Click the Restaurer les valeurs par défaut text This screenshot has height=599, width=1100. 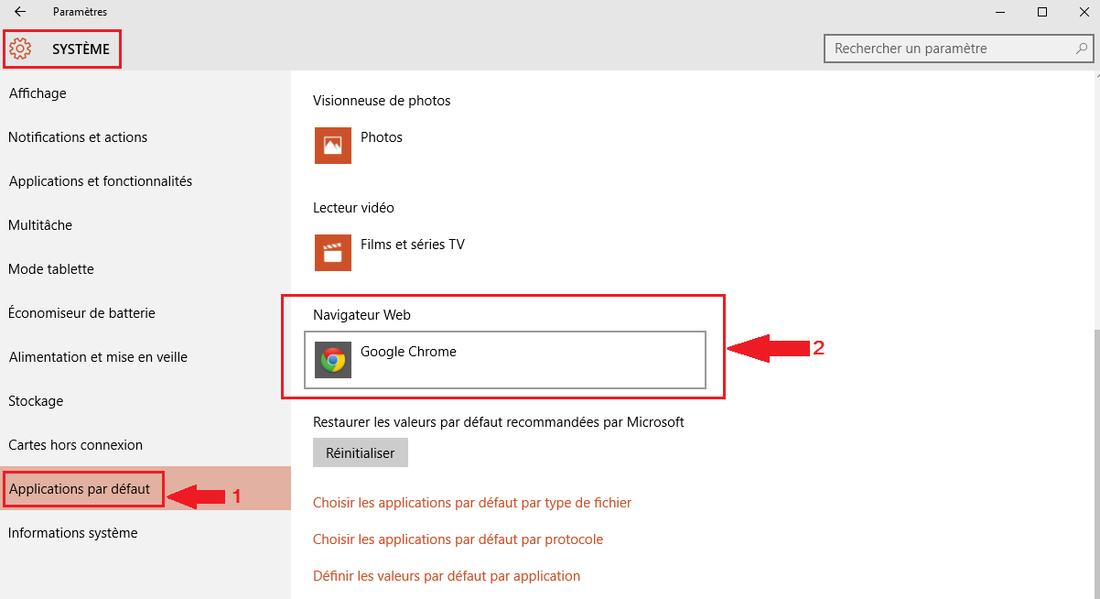[x=498, y=422]
